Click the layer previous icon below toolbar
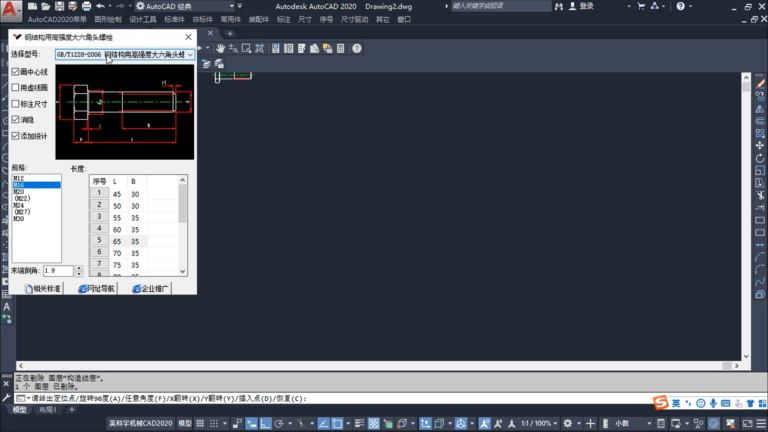 click(206, 64)
